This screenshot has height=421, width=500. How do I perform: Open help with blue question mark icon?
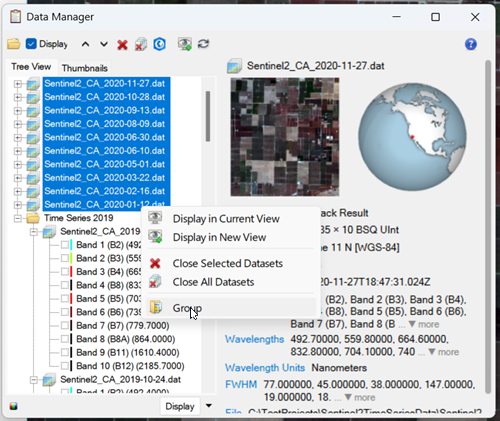(x=471, y=44)
